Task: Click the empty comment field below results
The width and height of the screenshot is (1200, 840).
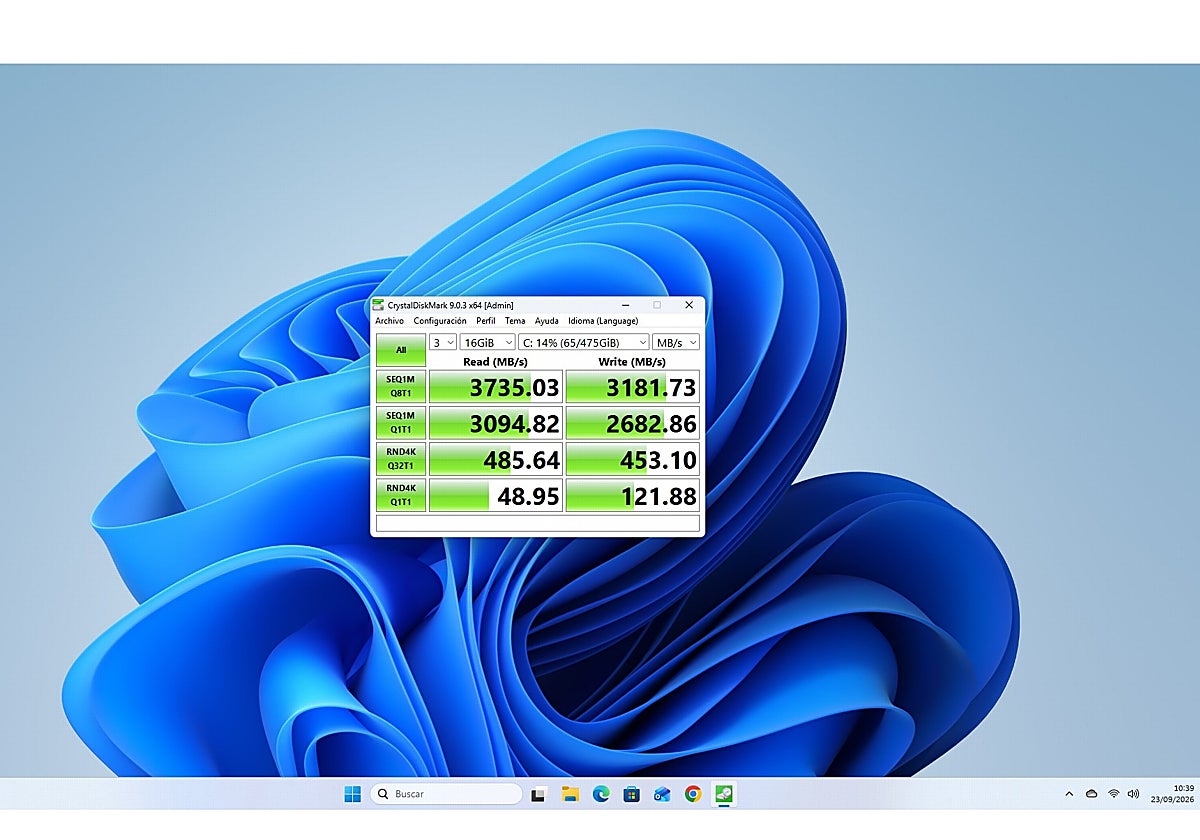Action: point(538,523)
